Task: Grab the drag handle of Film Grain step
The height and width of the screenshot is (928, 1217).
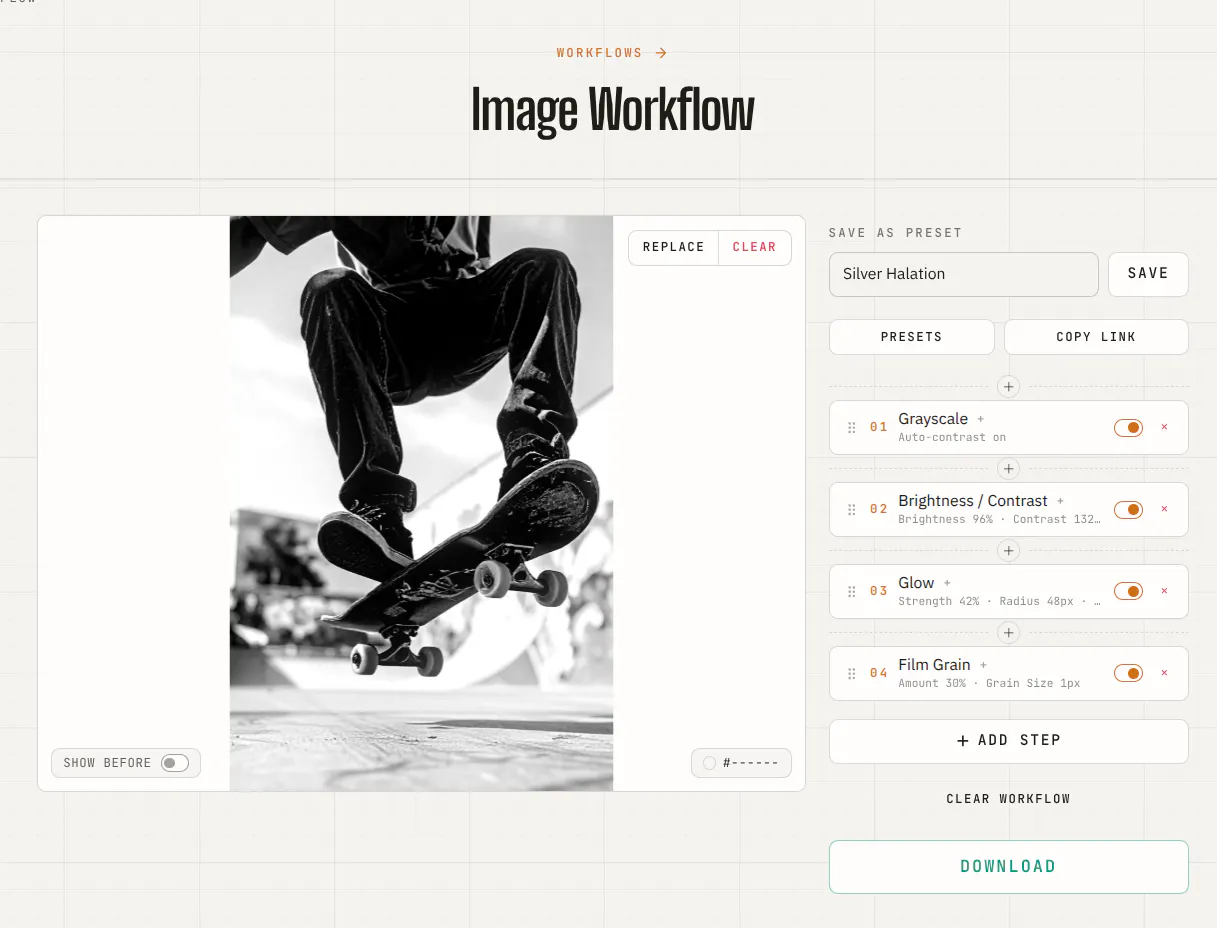Action: click(x=852, y=674)
